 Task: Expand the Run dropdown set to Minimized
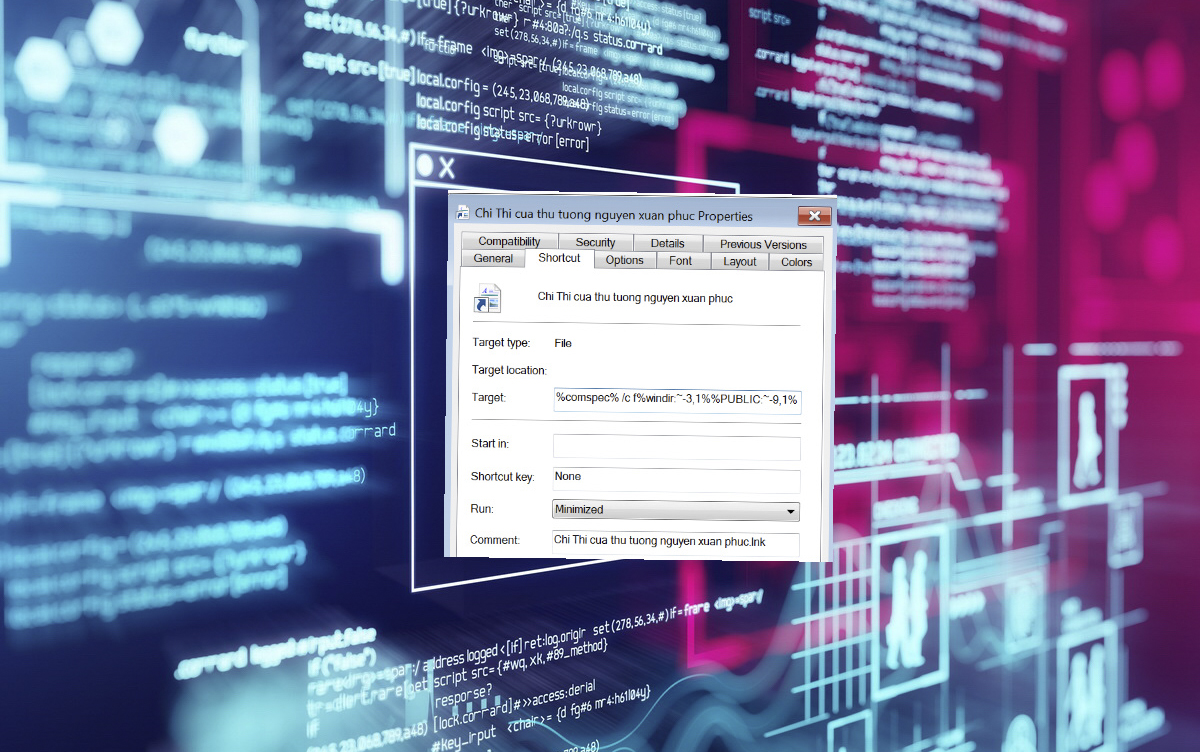point(676,510)
